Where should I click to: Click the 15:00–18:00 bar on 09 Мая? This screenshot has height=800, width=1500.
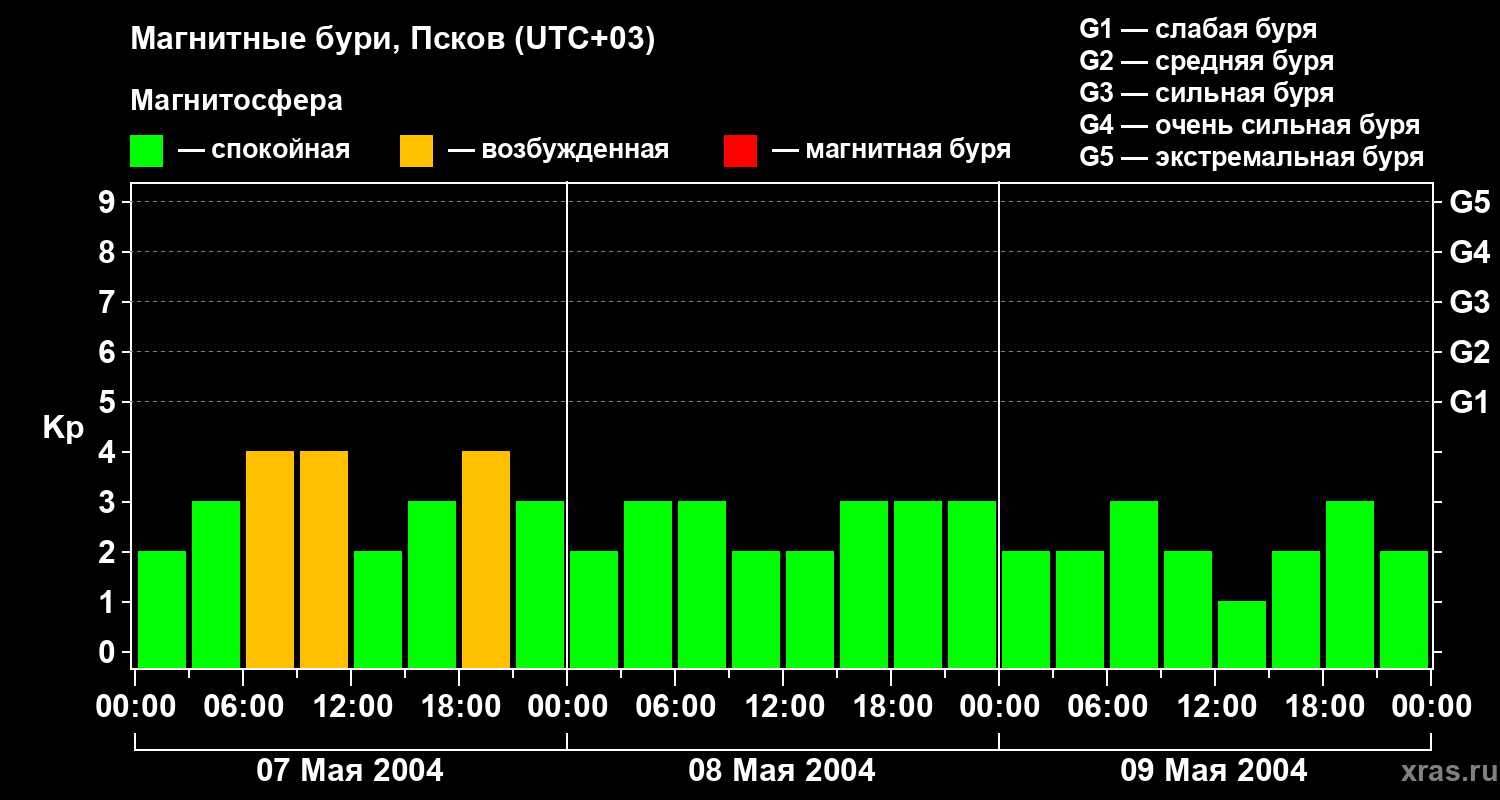1296,609
